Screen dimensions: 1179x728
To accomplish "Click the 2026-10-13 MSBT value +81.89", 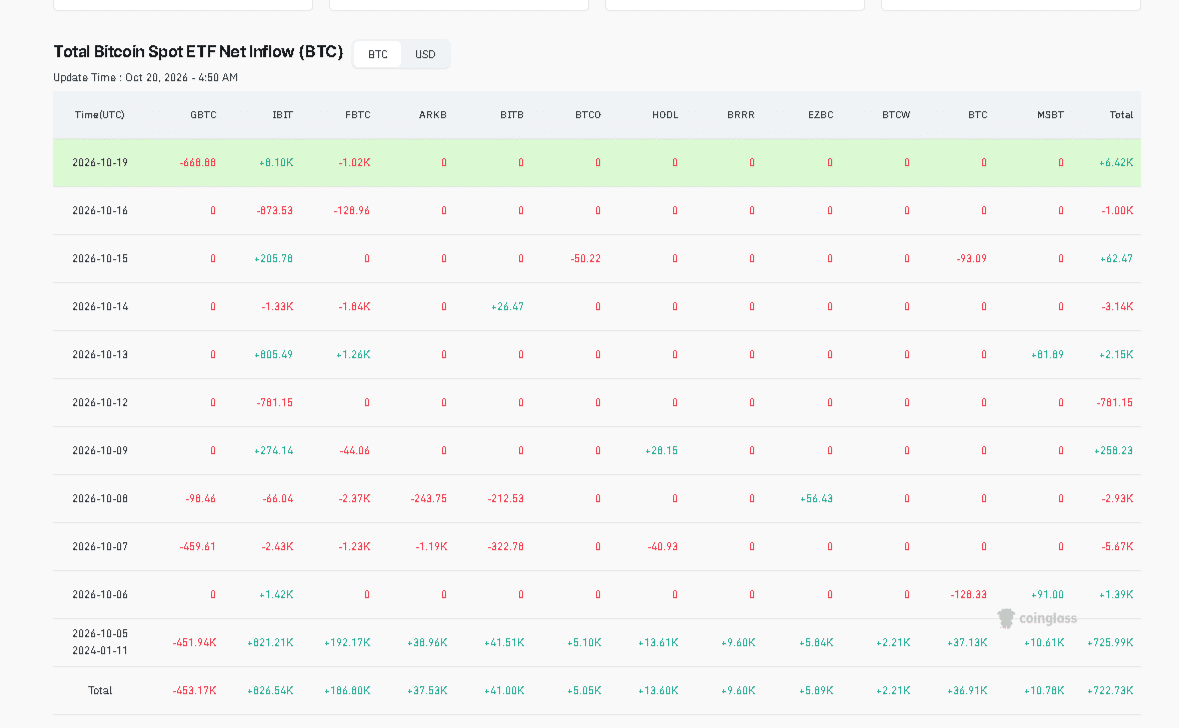I will (1047, 354).
